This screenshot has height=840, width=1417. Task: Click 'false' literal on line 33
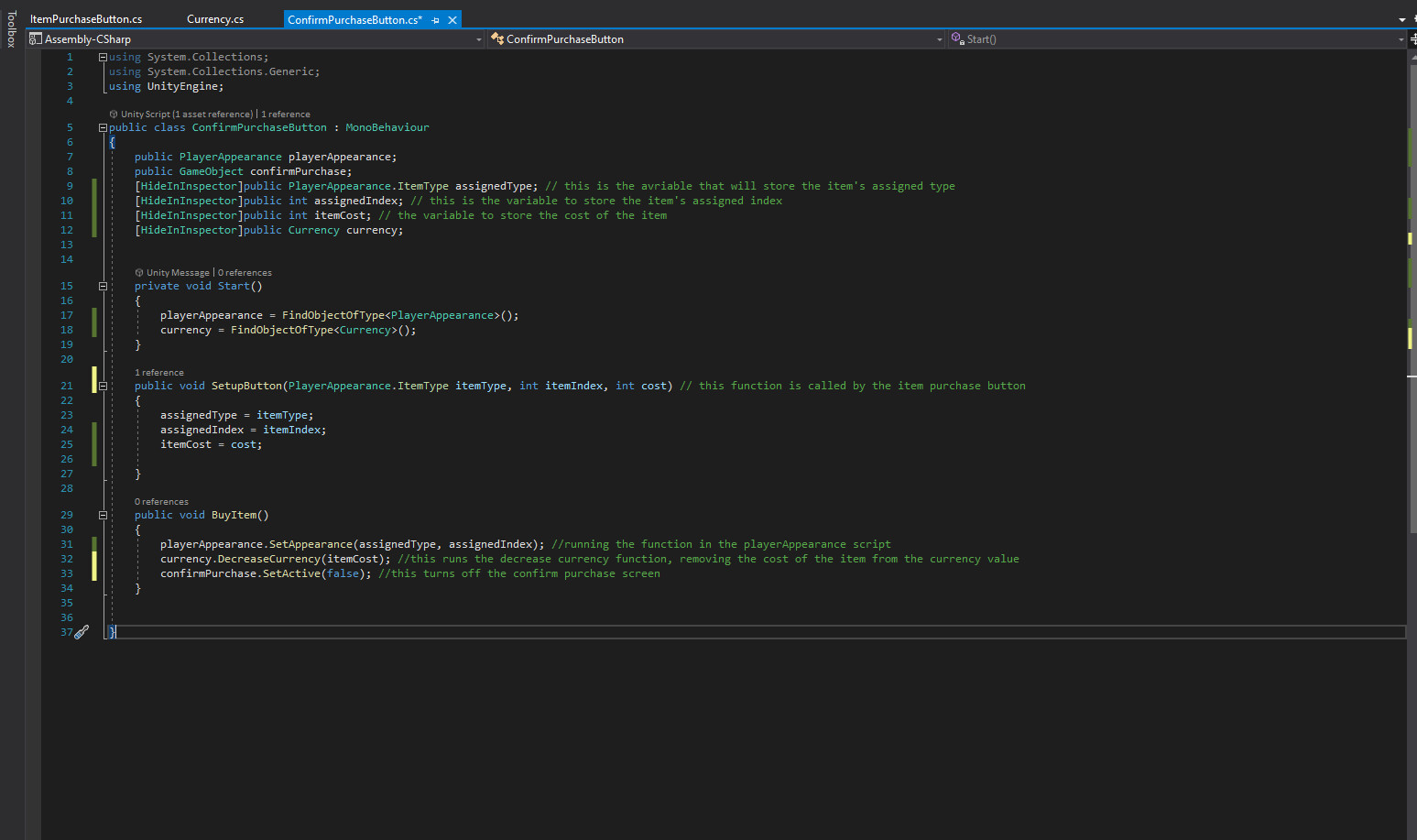(x=343, y=573)
